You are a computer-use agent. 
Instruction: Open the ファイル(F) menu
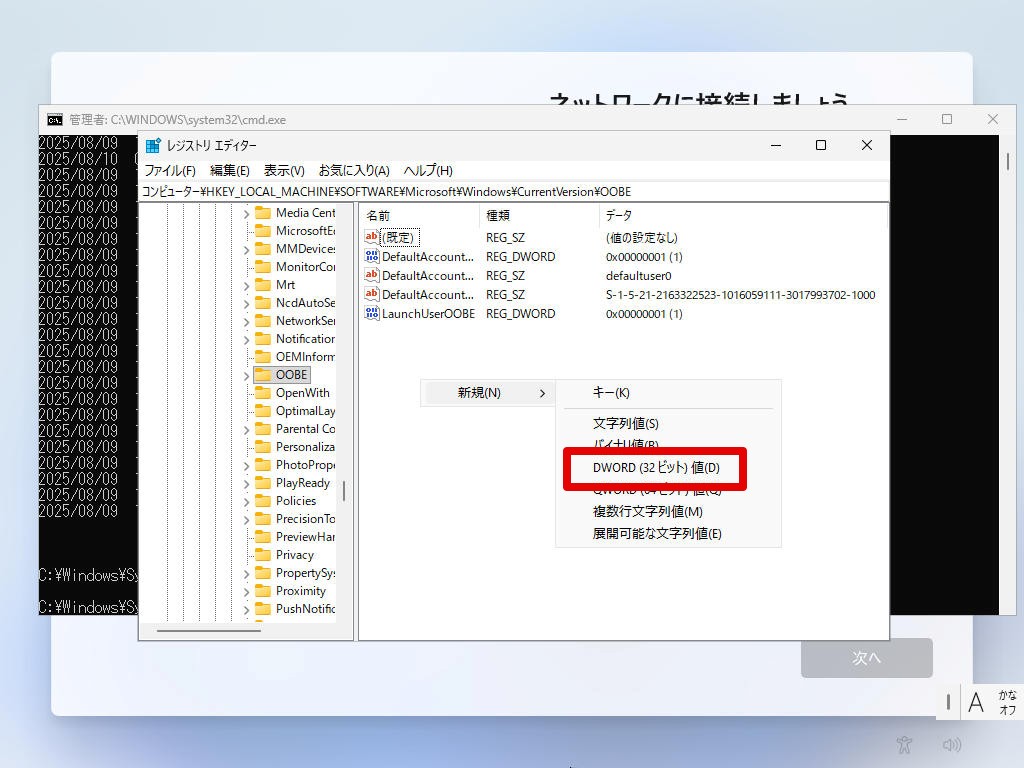pyautogui.click(x=170, y=170)
